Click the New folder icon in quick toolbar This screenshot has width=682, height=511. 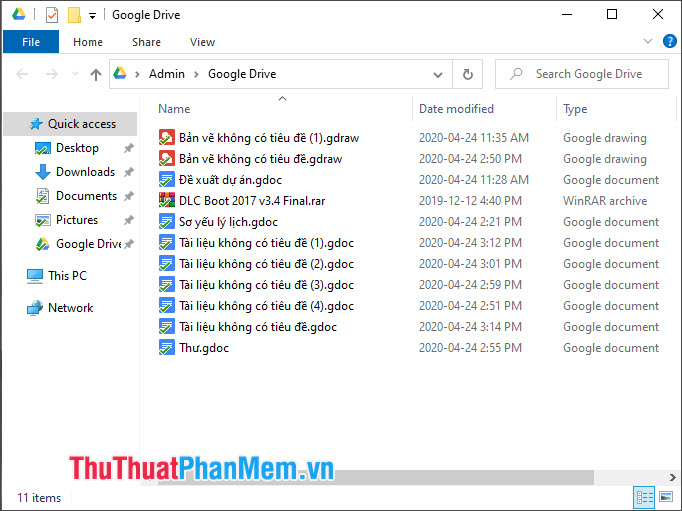[x=74, y=15]
